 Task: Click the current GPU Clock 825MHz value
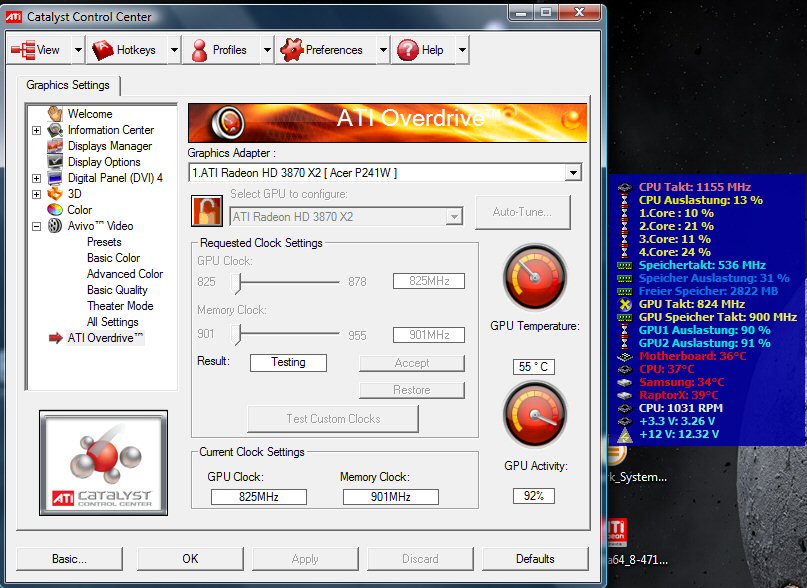258,497
